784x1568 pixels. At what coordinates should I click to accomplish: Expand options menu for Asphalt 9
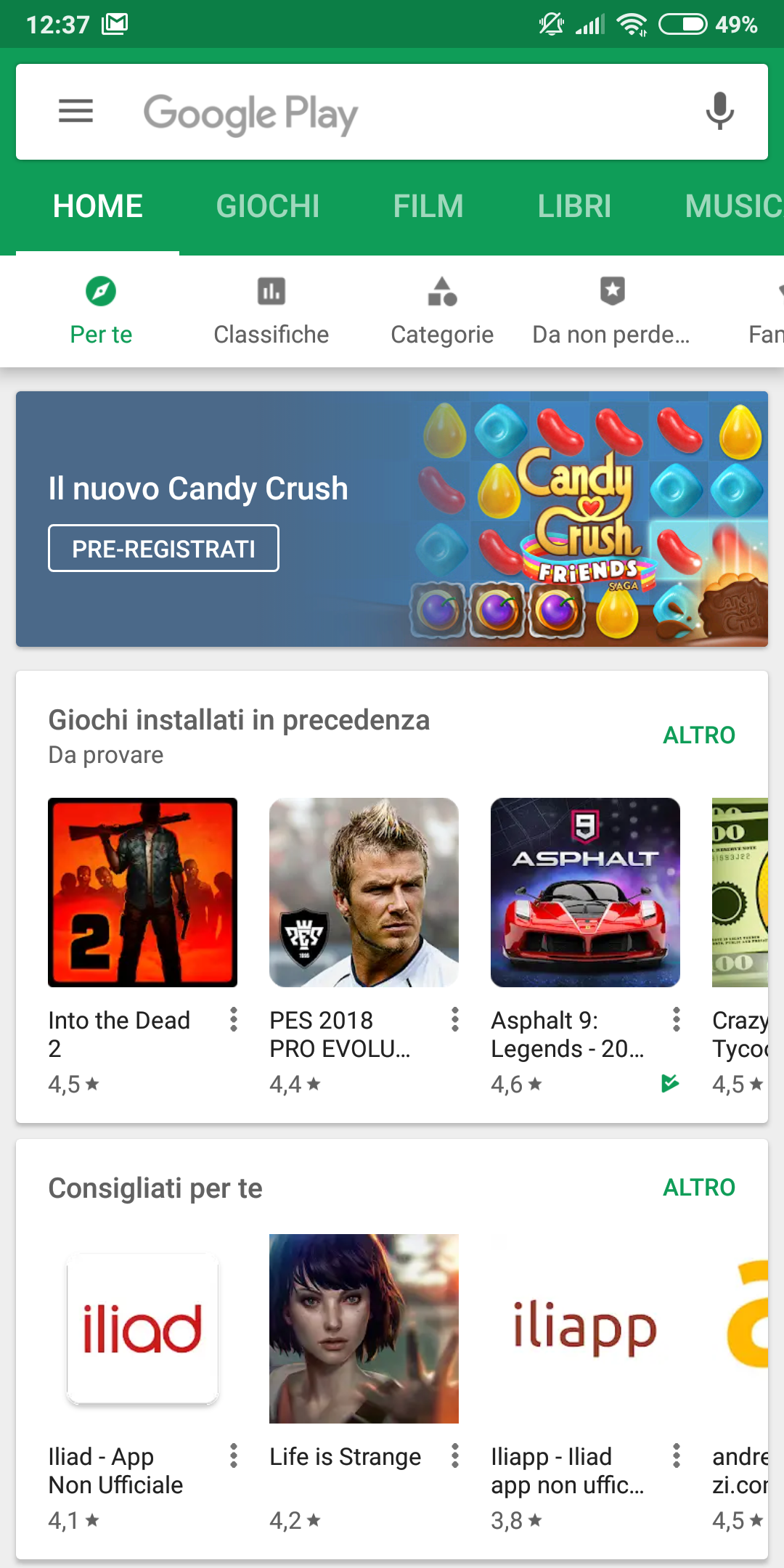pos(676,1019)
